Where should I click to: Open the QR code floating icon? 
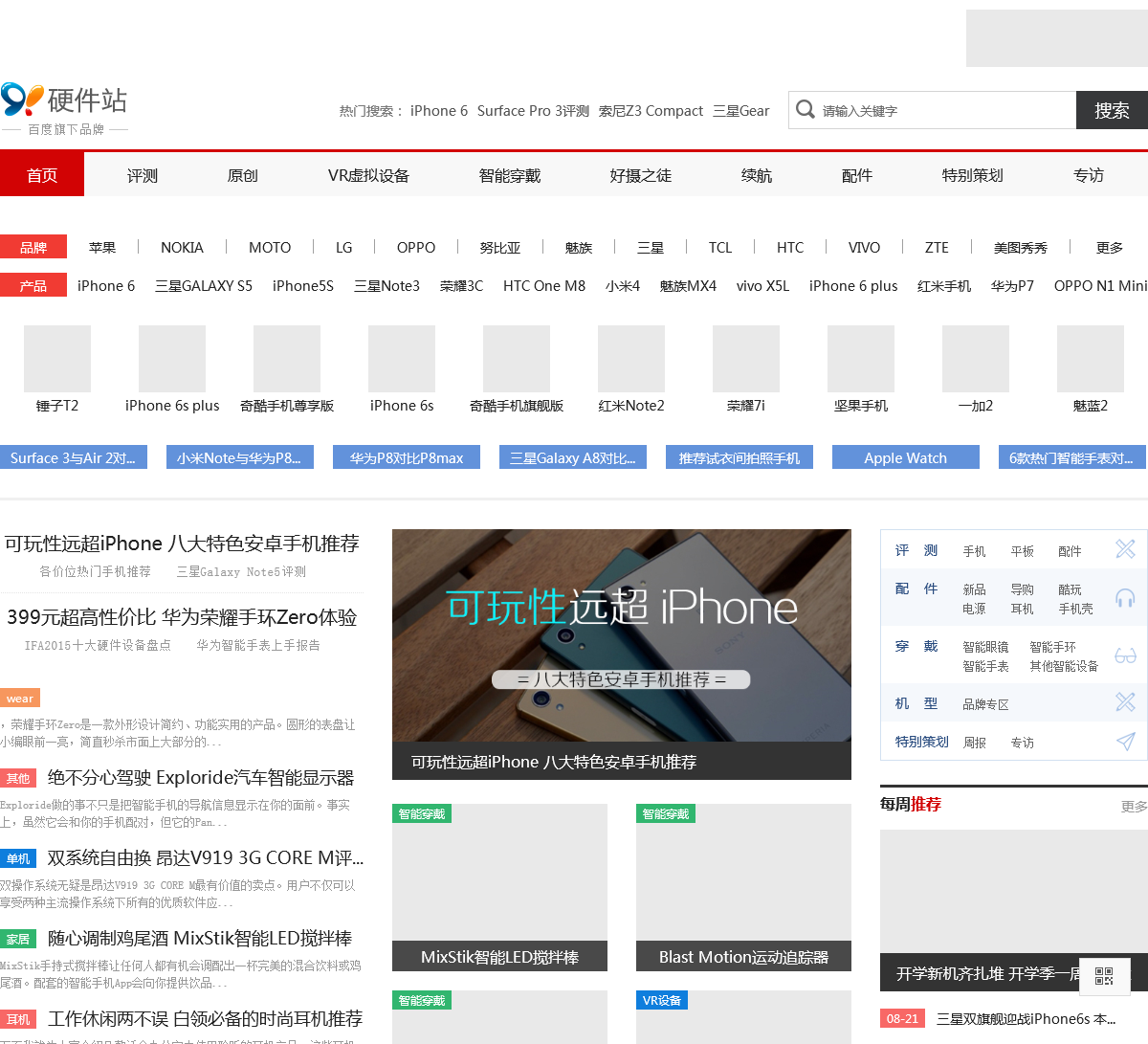1104,975
